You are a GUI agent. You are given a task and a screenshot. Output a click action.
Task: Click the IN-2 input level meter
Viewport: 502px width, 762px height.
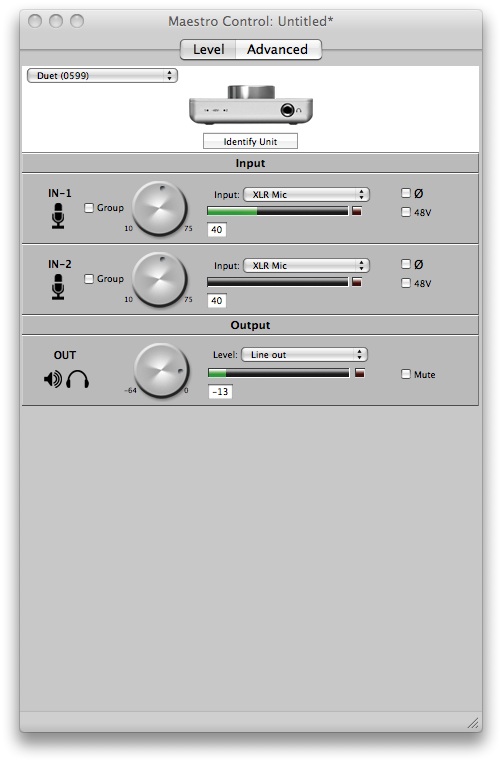point(278,282)
